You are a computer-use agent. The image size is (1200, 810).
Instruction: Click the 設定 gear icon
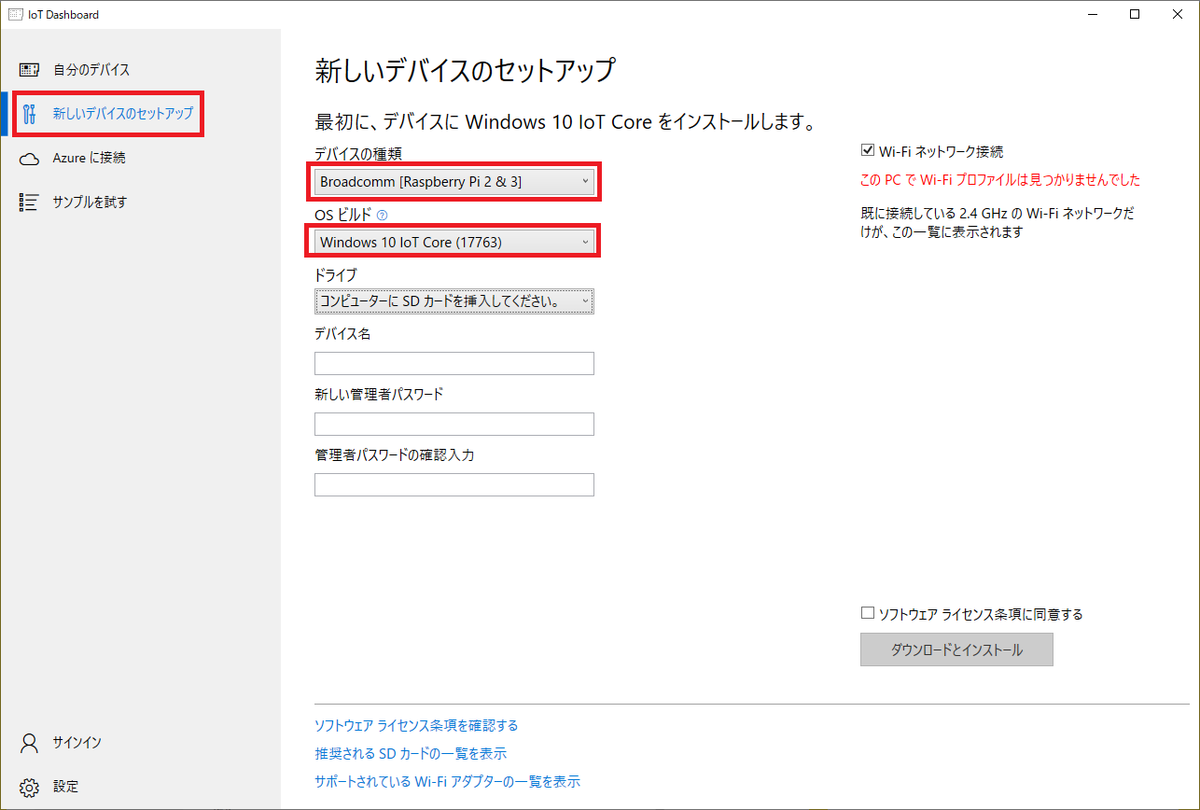(x=29, y=787)
